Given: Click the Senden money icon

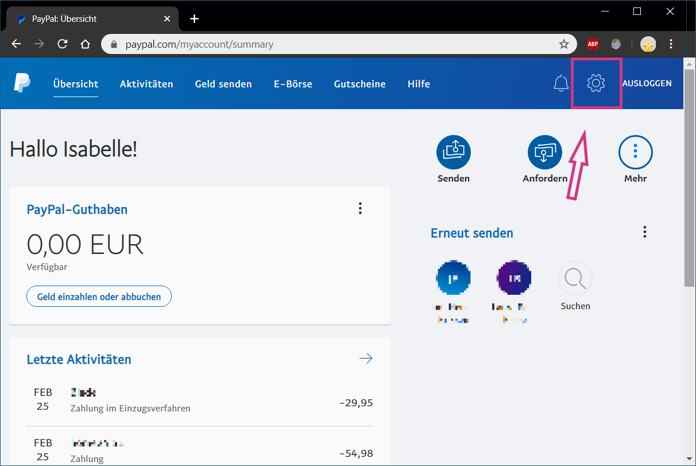Looking at the screenshot, I should [x=453, y=152].
